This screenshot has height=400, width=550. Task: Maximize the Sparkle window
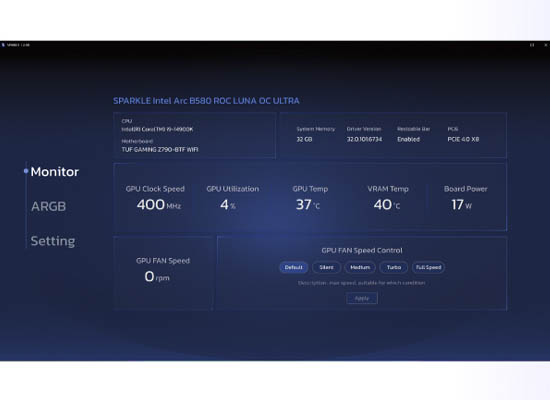(532, 45)
